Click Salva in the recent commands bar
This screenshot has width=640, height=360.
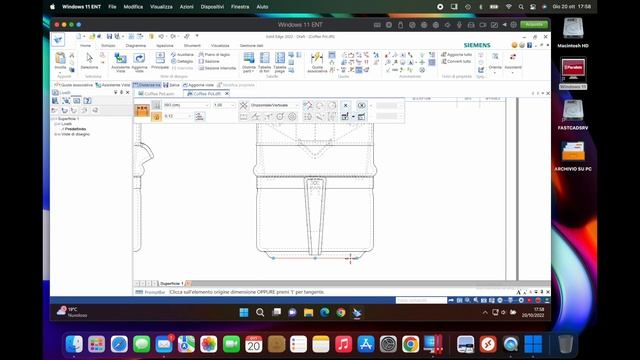pyautogui.click(x=171, y=85)
